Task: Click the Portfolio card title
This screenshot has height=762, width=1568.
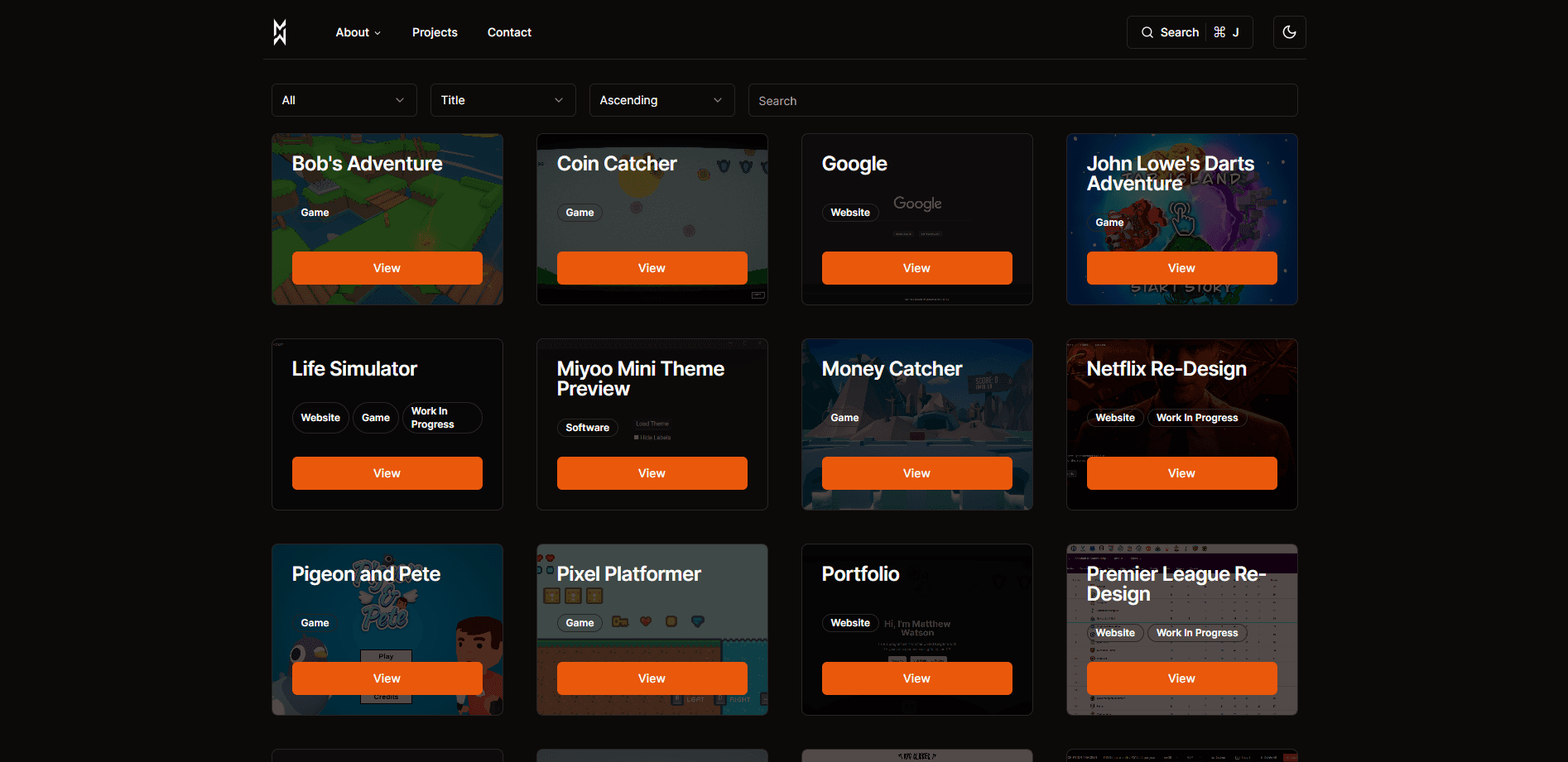Action: [861, 574]
